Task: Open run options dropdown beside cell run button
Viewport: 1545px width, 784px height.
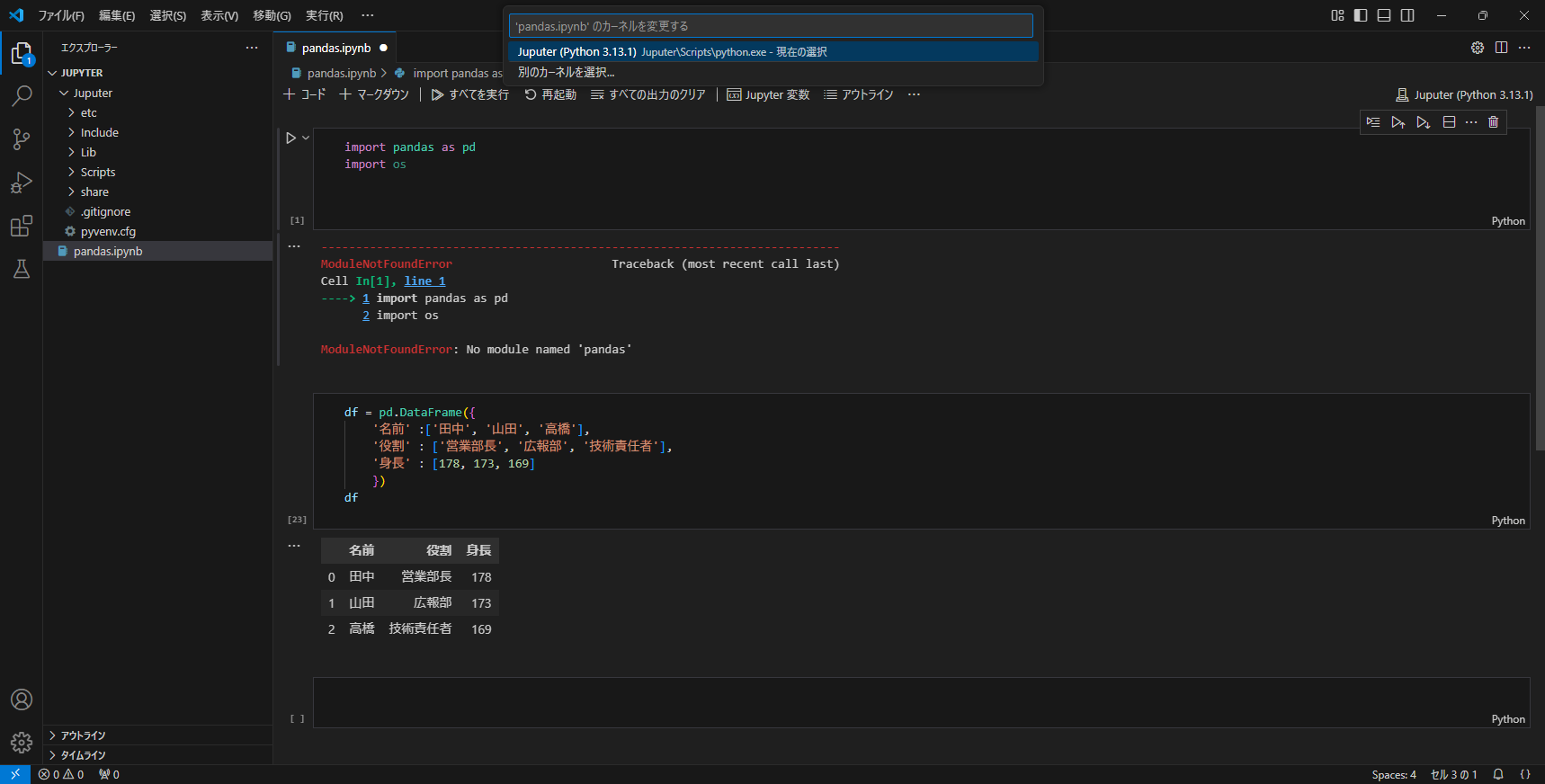Action: pos(306,138)
